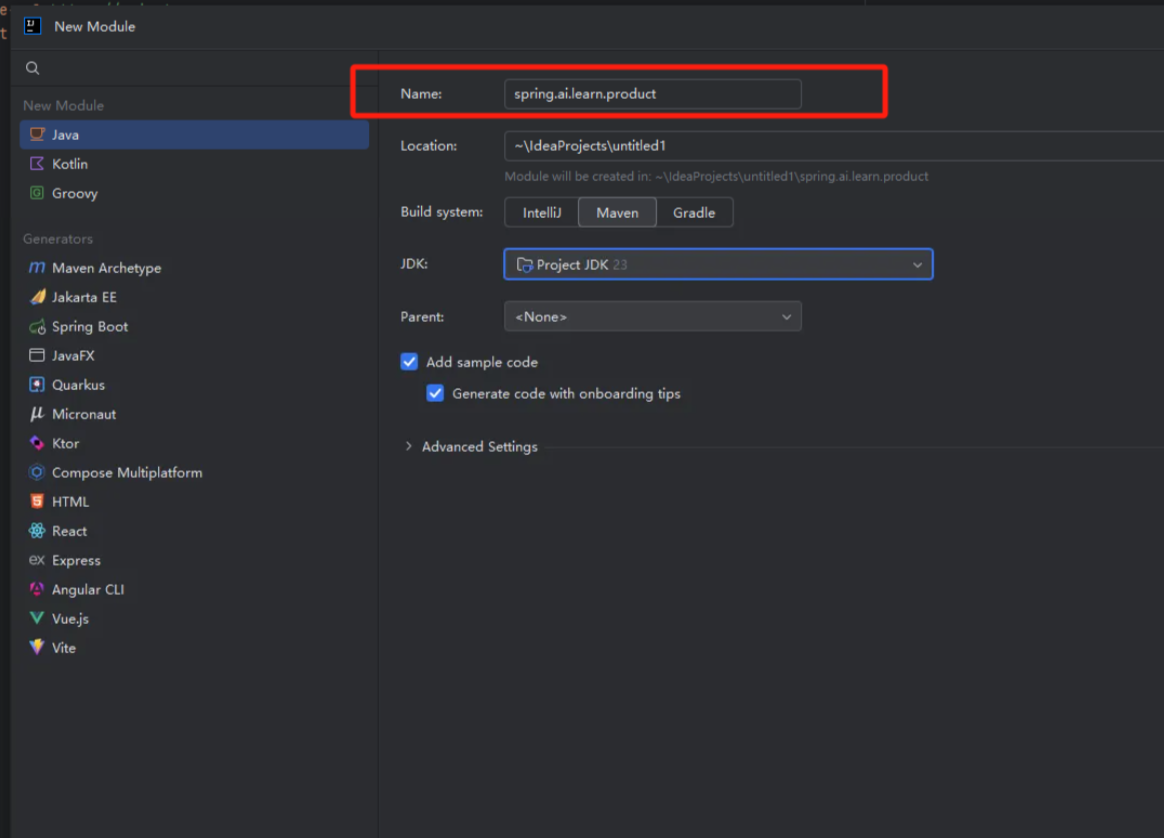1164x838 pixels.
Task: Click the React atom icon
Action: click(x=36, y=531)
